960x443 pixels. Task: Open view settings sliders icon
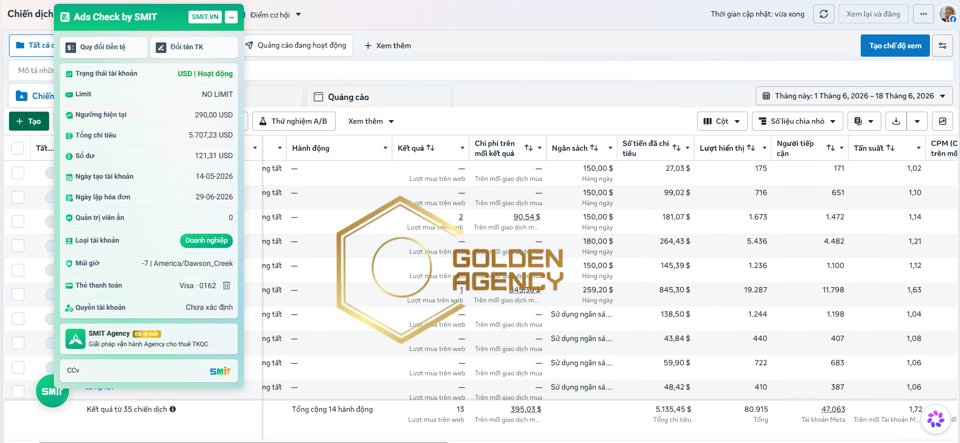pos(943,46)
